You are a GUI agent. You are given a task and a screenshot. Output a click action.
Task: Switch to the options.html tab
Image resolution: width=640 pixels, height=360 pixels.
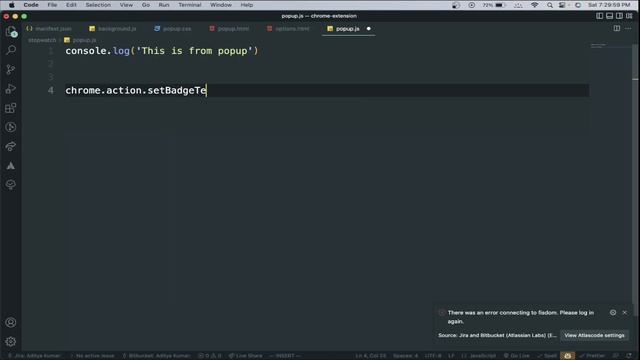[x=288, y=29]
